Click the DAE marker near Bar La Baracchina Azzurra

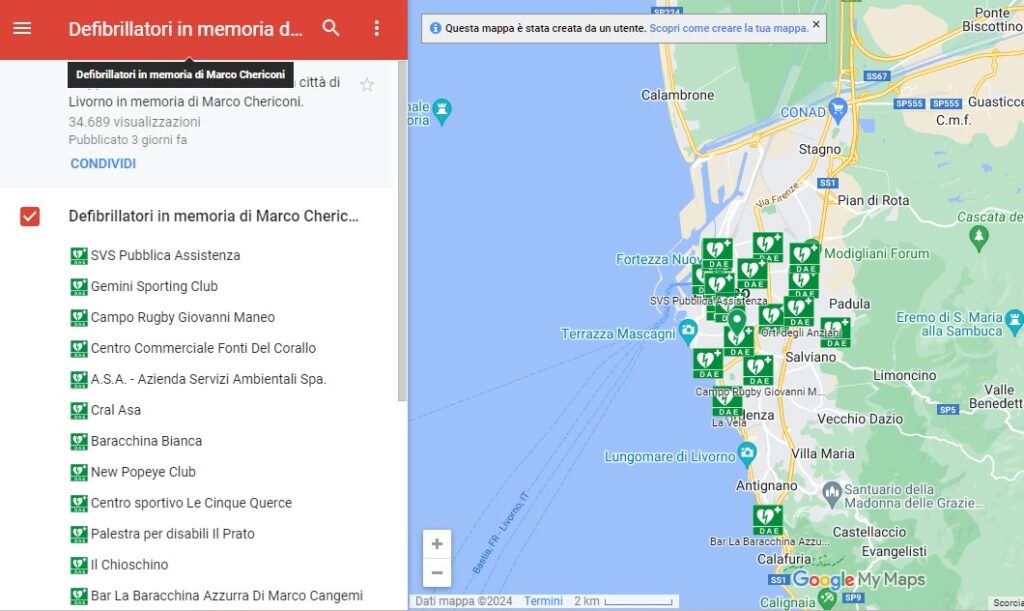coord(768,518)
